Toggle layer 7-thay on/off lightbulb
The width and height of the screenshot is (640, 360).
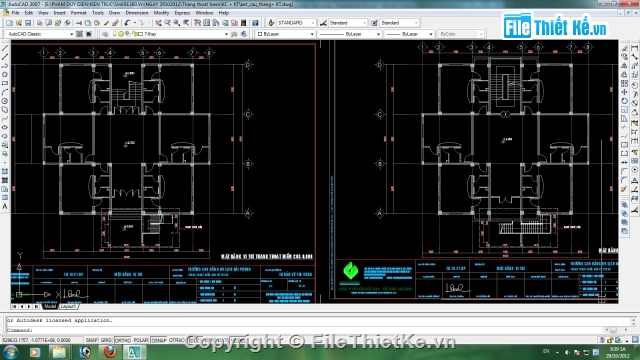click(115, 34)
